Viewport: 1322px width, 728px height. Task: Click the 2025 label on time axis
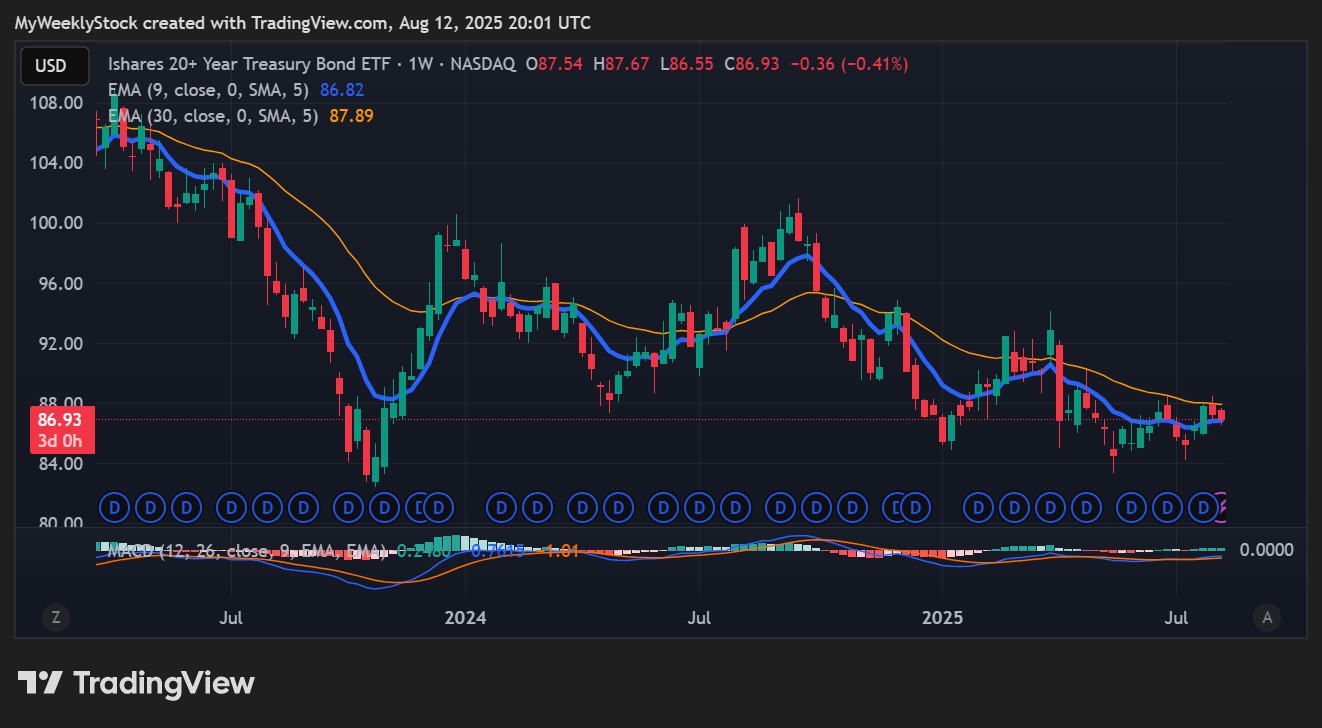942,617
